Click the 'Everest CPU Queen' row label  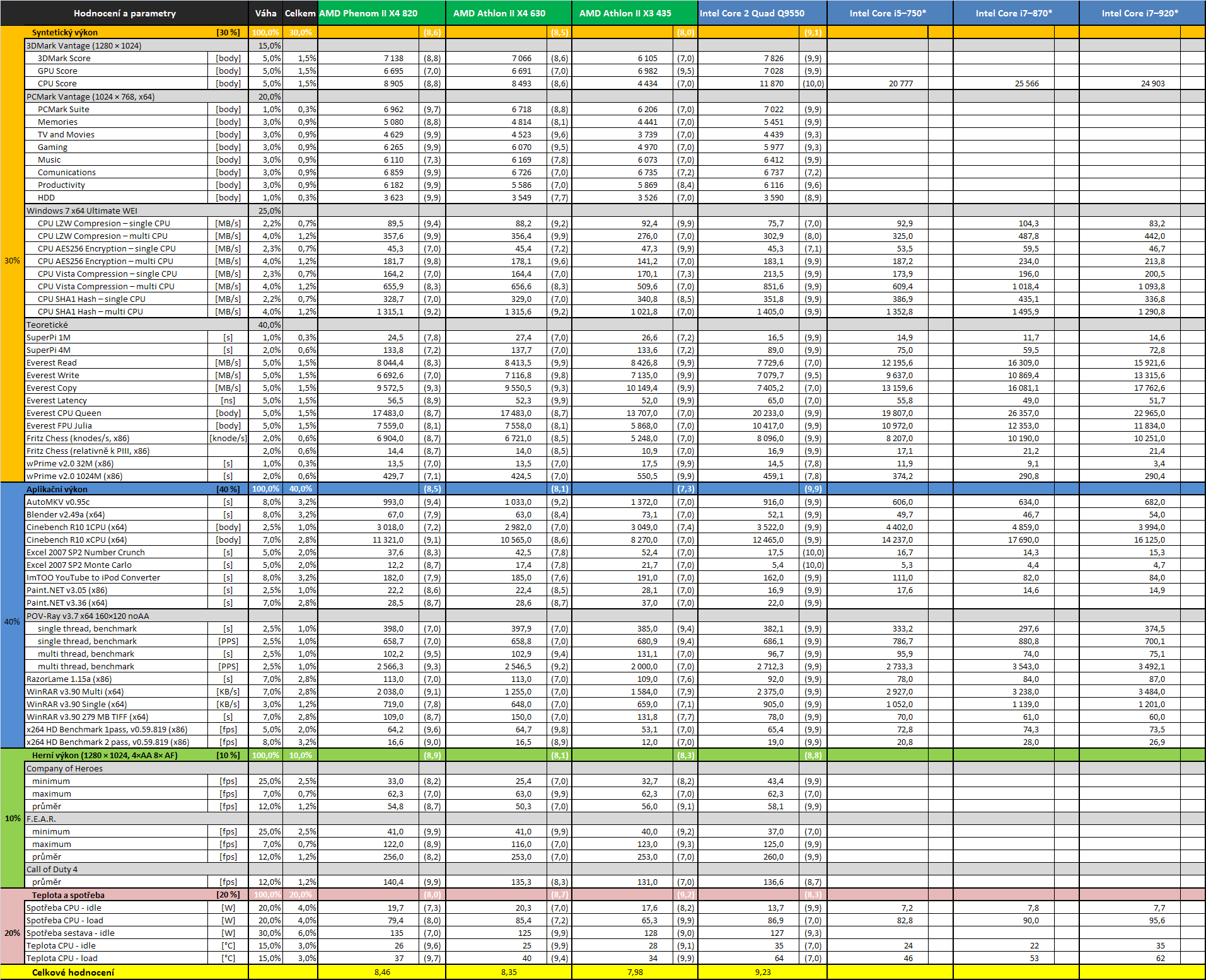(x=64, y=413)
